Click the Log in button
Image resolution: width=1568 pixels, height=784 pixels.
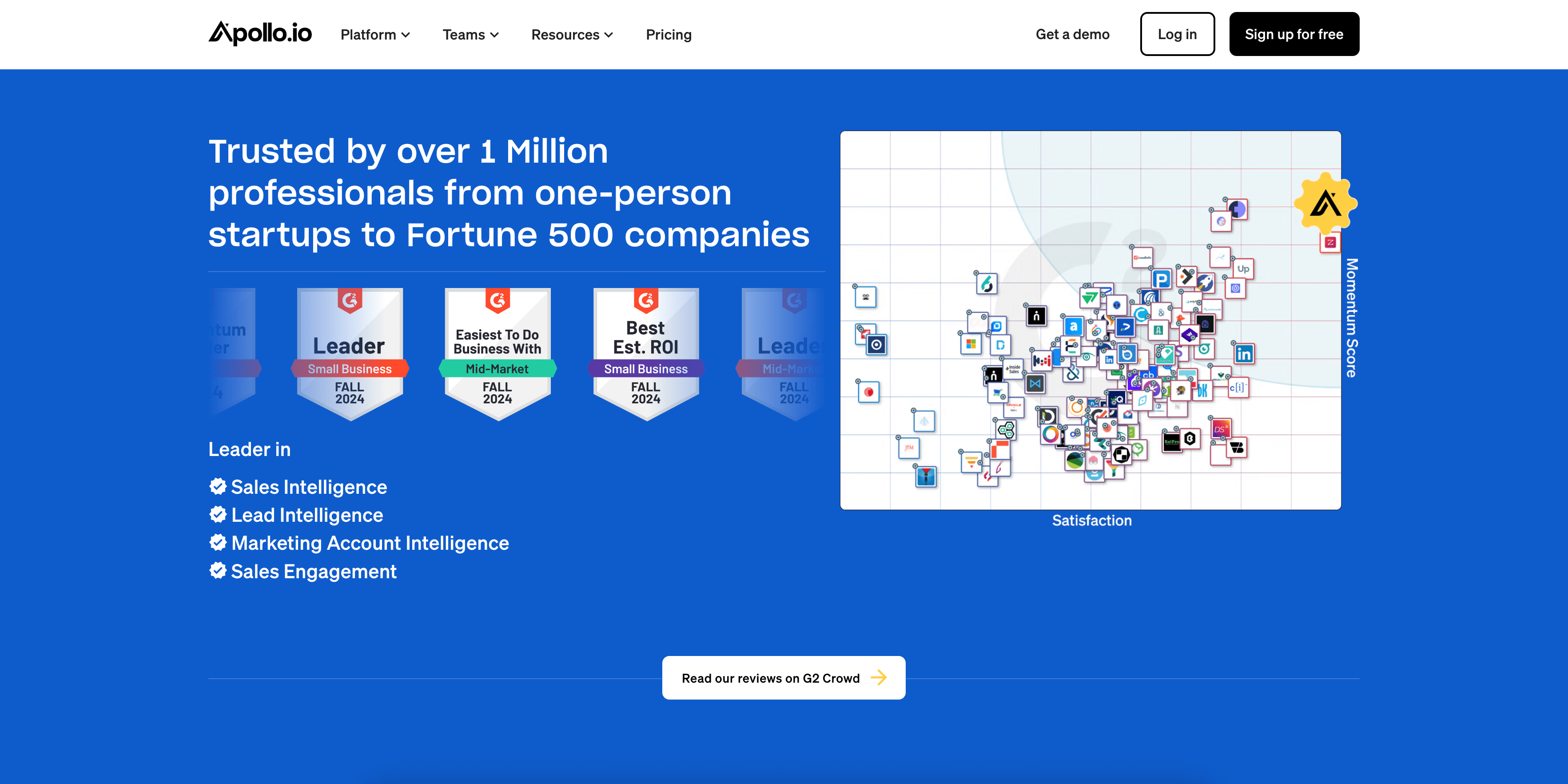tap(1176, 34)
